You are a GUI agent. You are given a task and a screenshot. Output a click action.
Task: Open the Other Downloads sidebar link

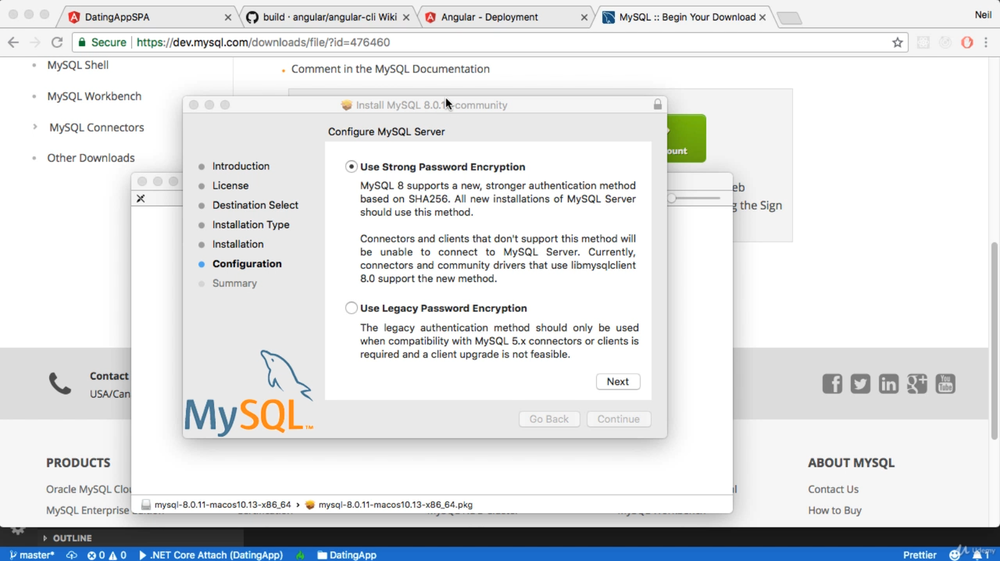91,158
